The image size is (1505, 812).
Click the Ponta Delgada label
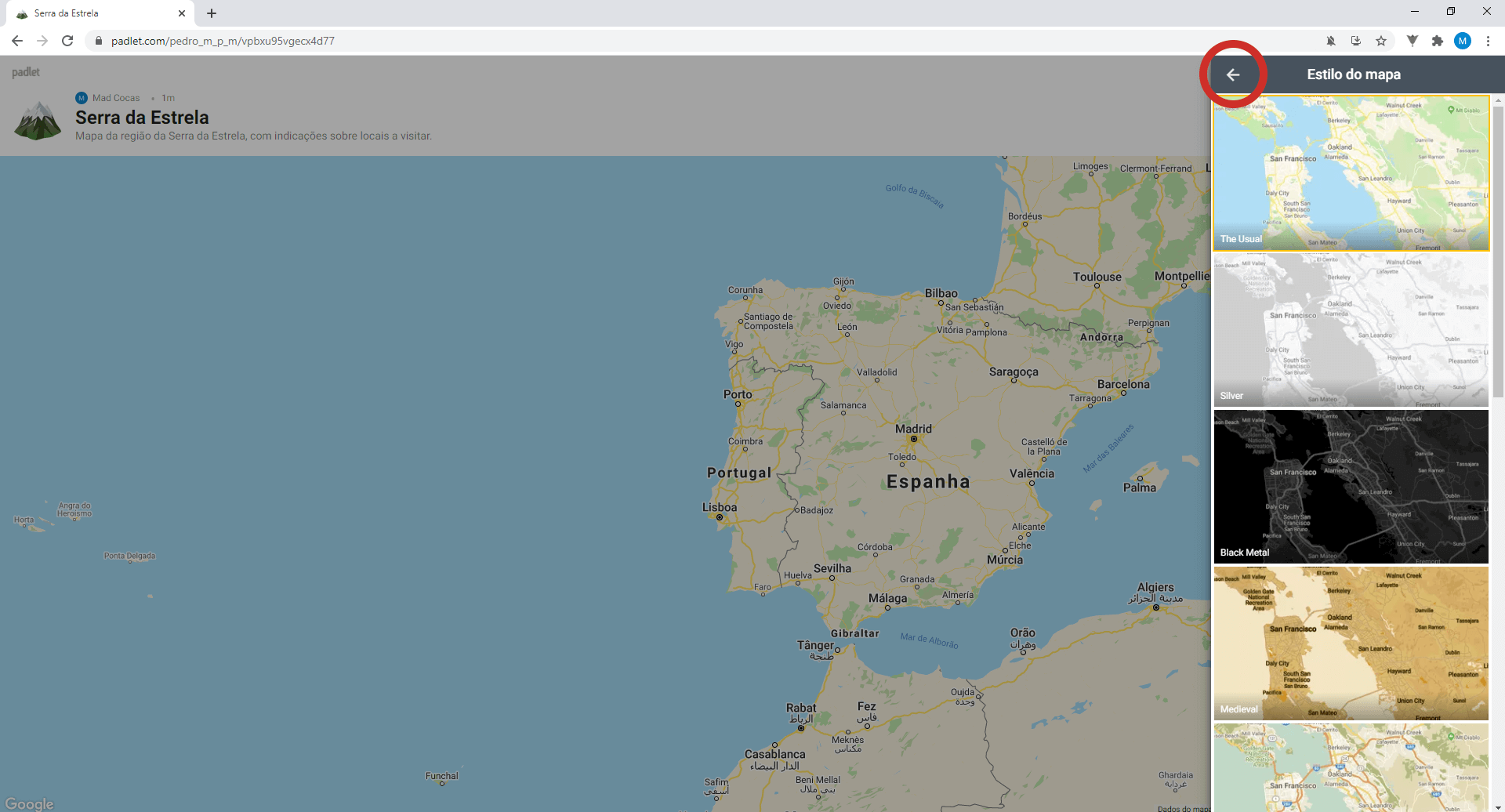click(x=129, y=556)
